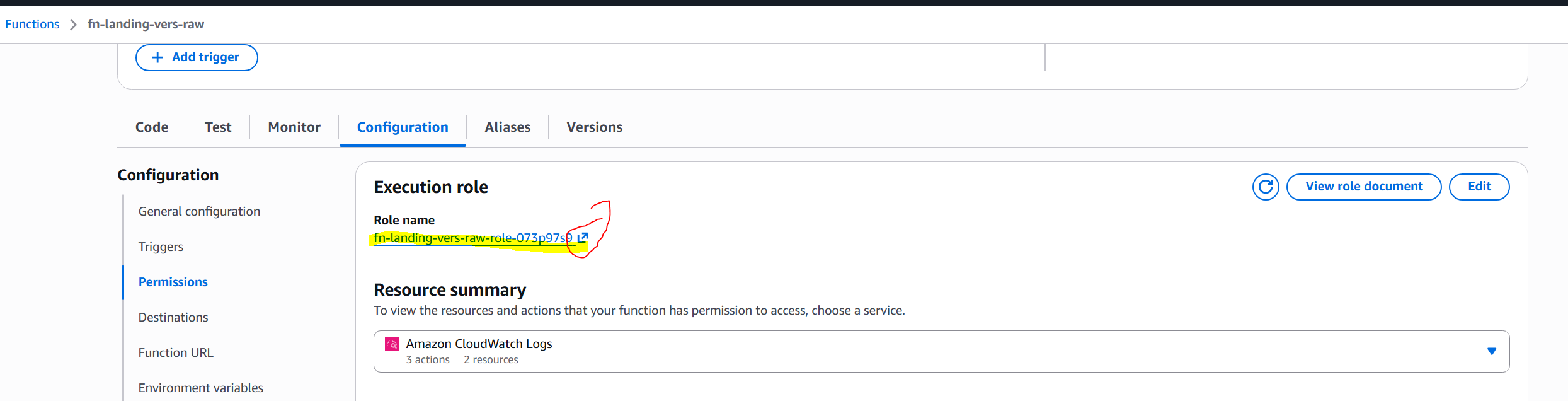Select General configuration in sidebar

(x=199, y=211)
